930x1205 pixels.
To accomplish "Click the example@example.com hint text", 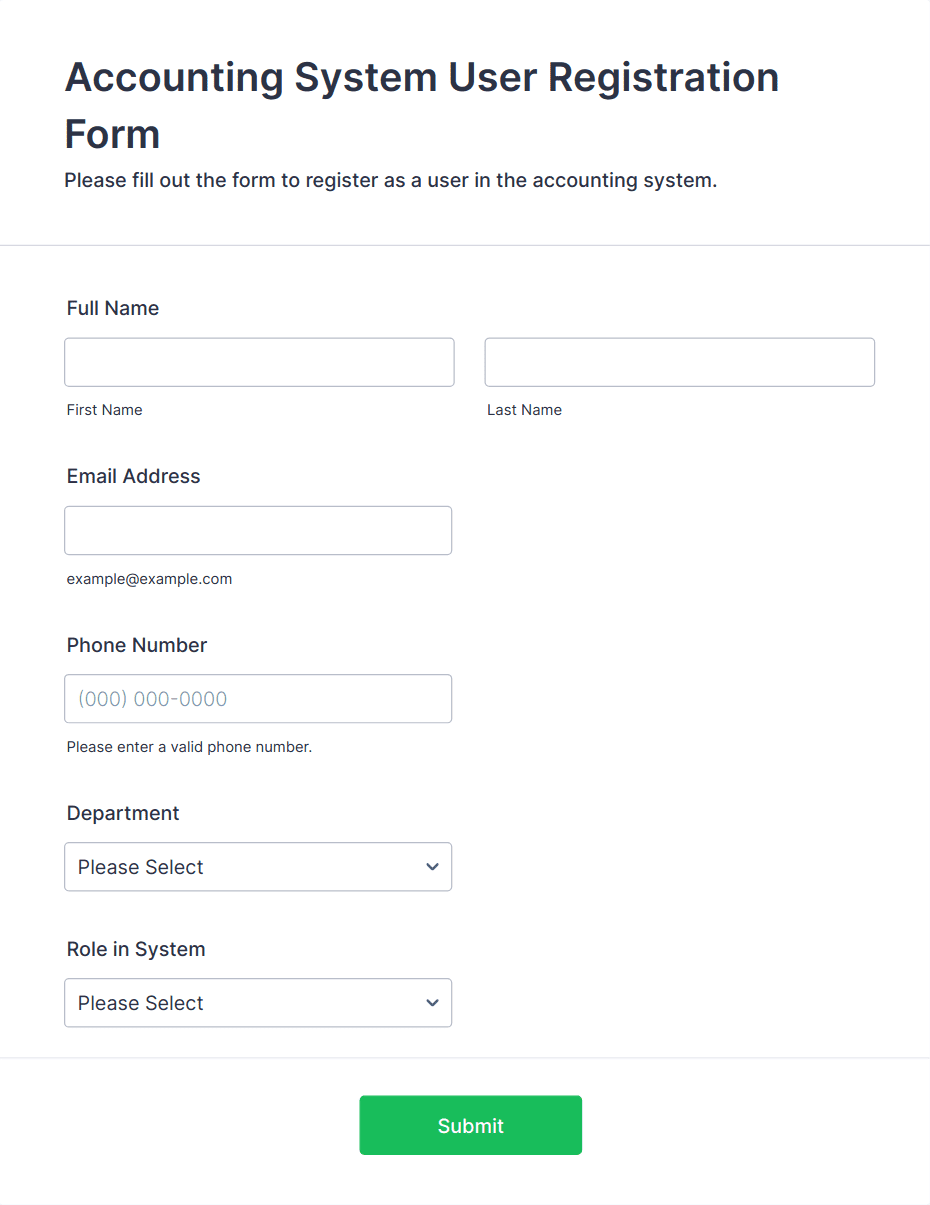I will tap(149, 579).
